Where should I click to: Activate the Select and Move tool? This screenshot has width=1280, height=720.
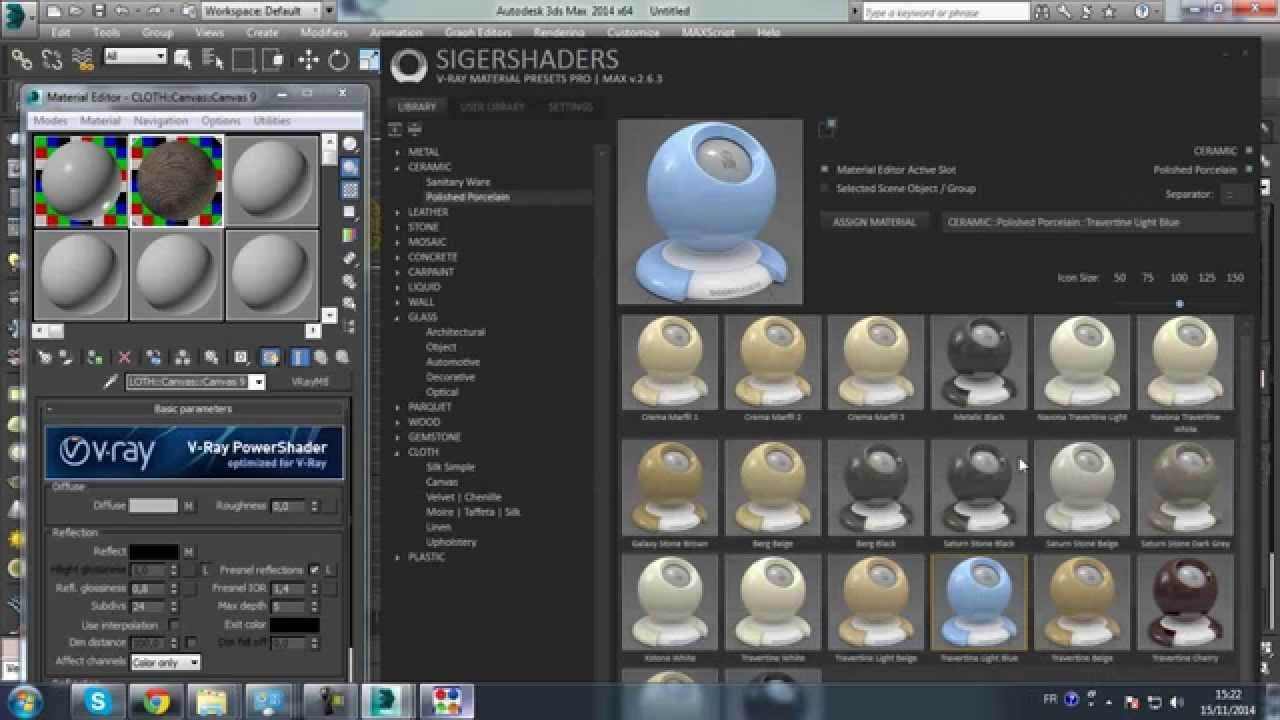click(308, 60)
